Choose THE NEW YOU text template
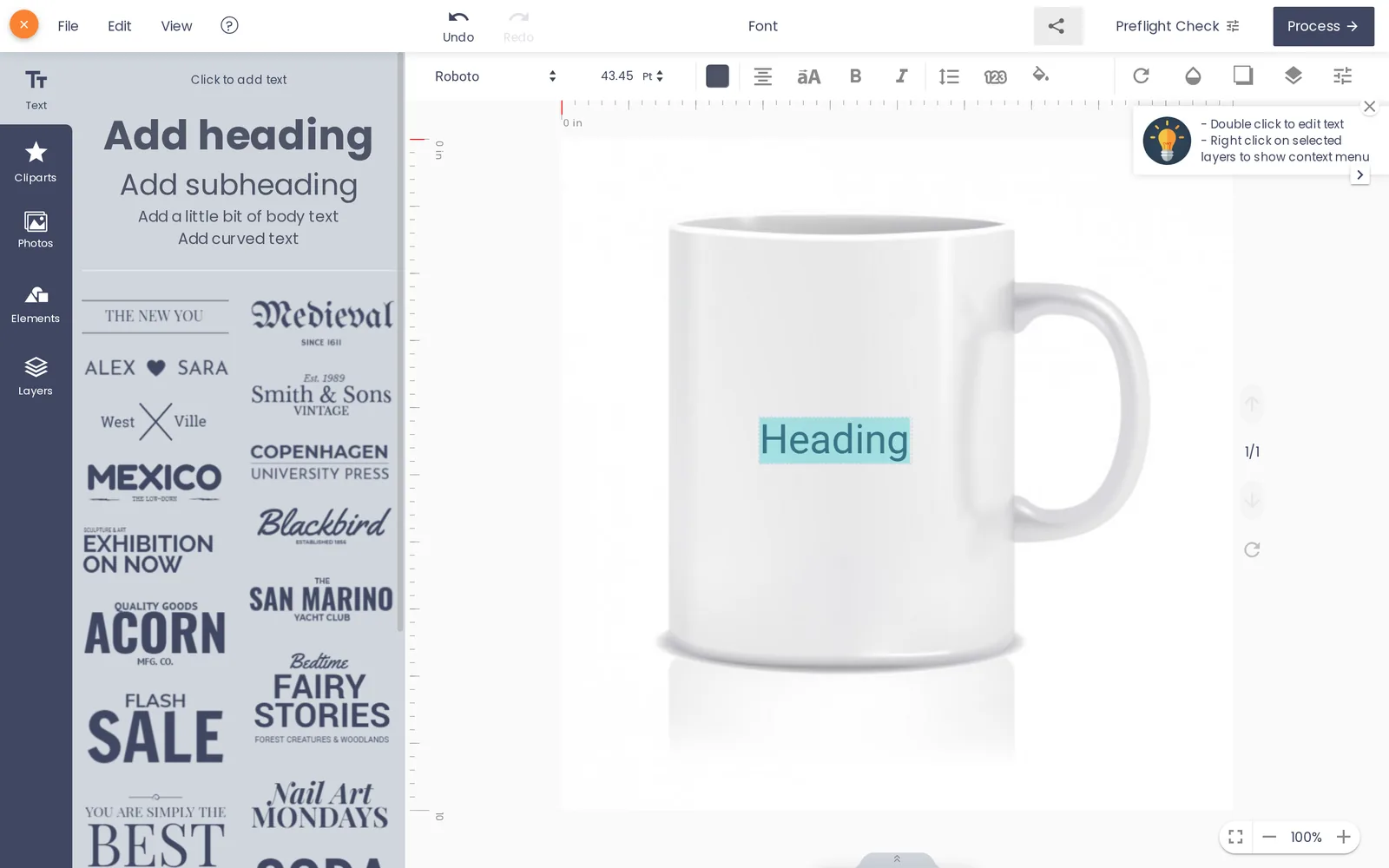Viewport: 1389px width, 868px height. tap(155, 316)
